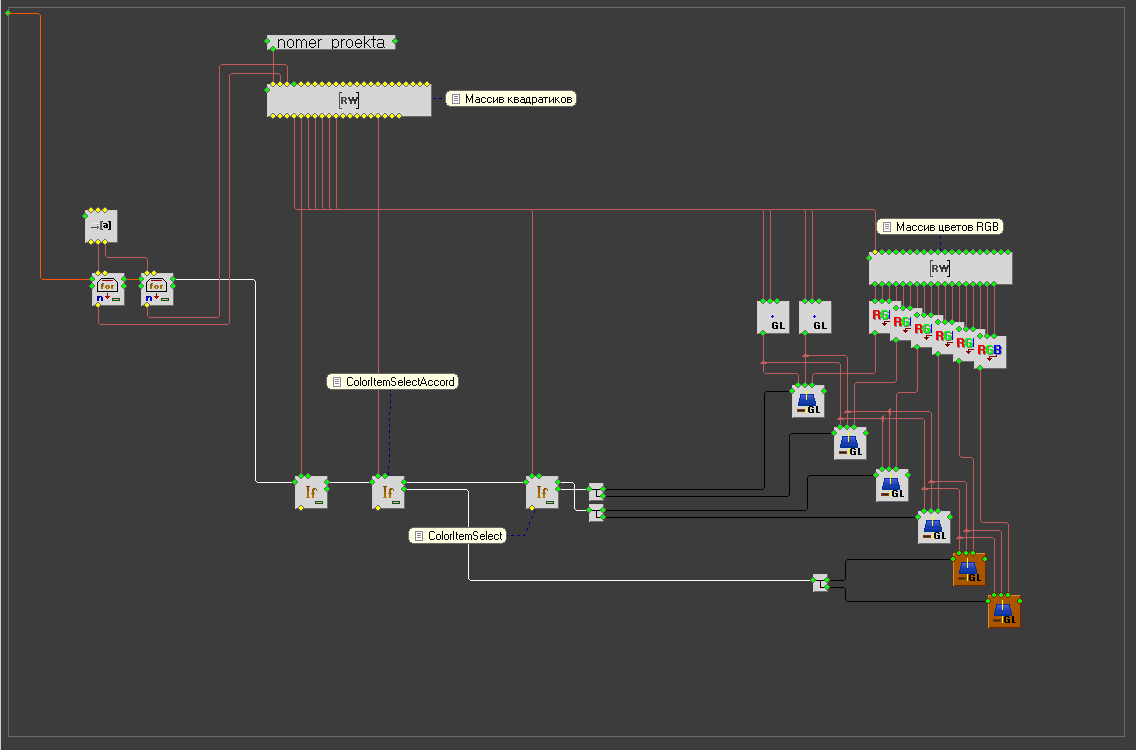Select the hub connected to the orange GL blocks
1136x750 pixels.
pos(820,583)
